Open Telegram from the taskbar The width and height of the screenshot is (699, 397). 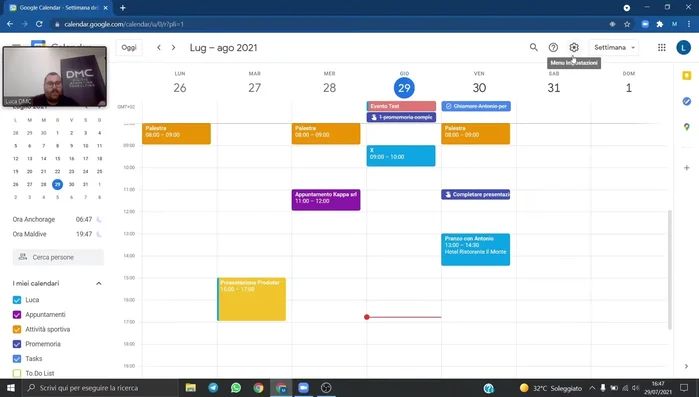(213, 388)
